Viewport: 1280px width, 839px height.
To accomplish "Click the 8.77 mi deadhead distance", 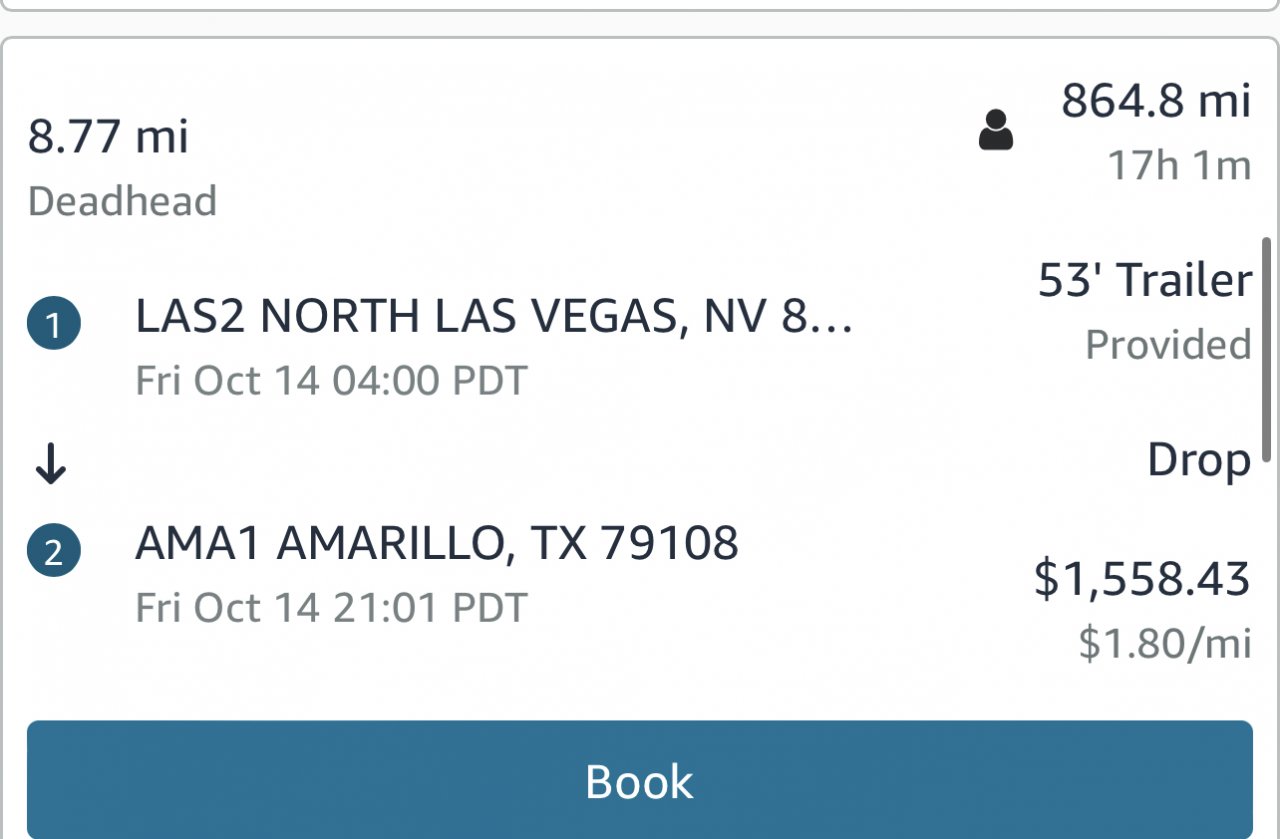I will [x=108, y=136].
